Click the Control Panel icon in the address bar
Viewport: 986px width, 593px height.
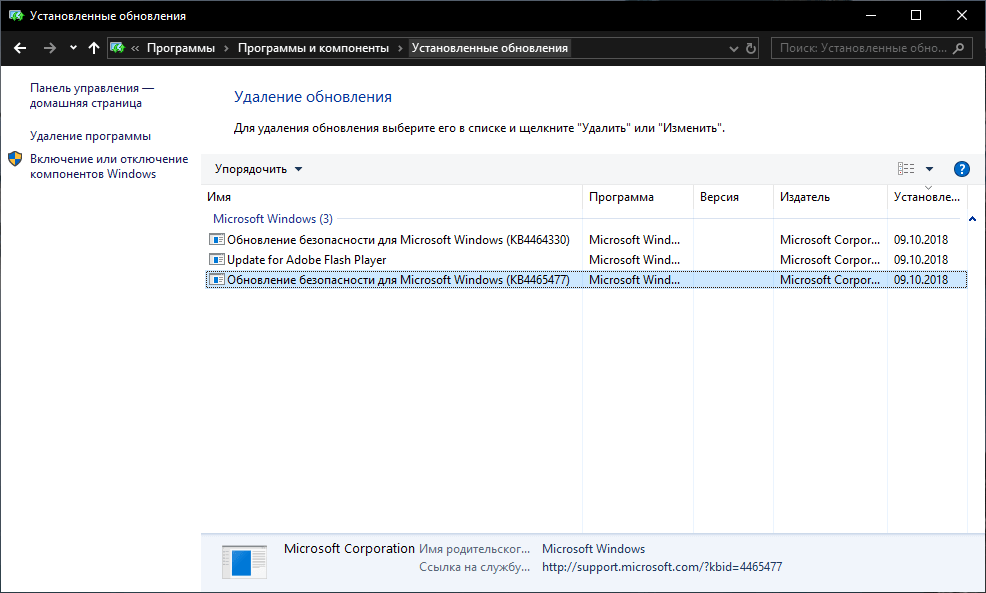click(x=117, y=47)
